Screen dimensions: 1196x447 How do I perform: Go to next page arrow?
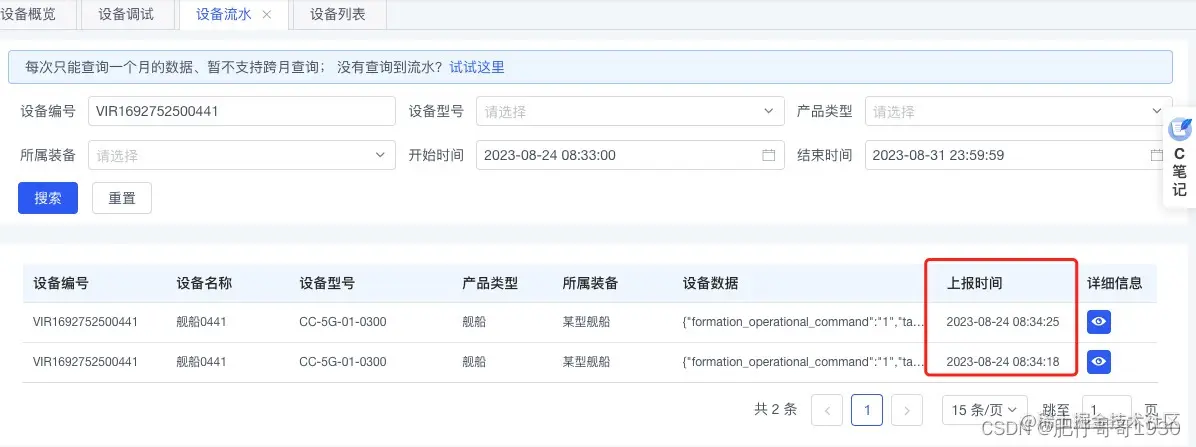pyautogui.click(x=907, y=410)
